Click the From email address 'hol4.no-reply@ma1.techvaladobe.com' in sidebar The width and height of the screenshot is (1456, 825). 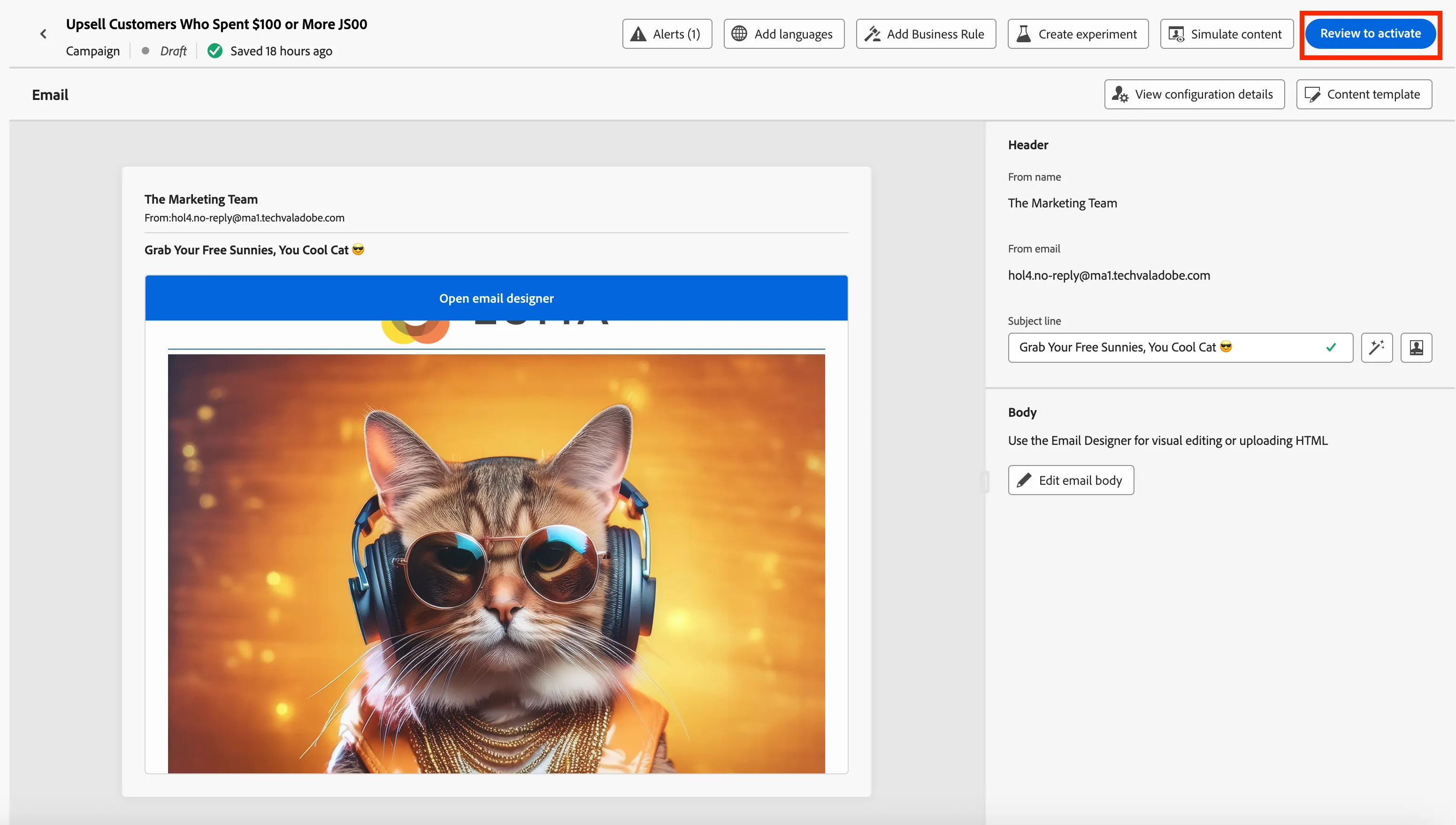(1109, 275)
